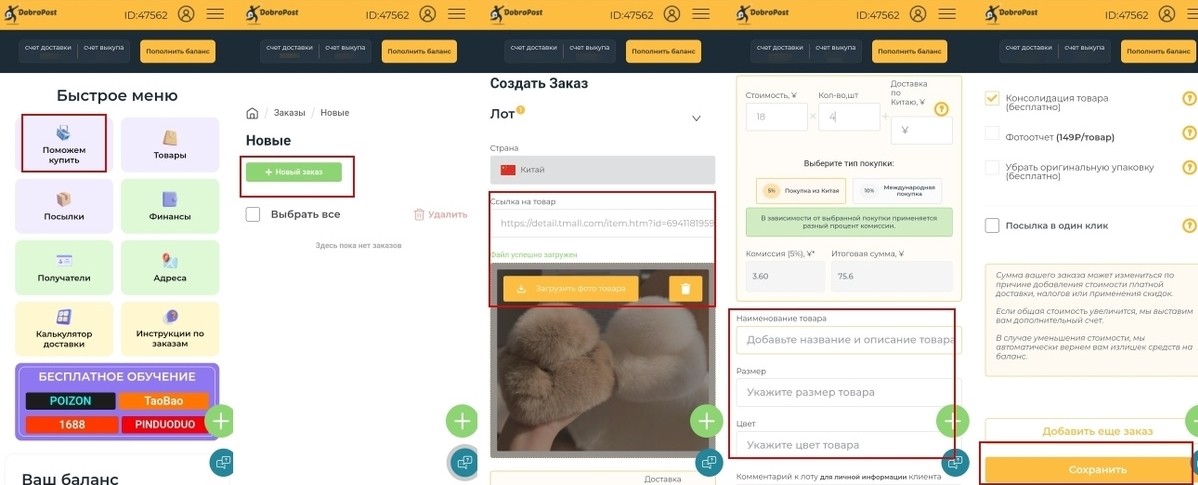Screen dimensions: 1198x485
Task: Tap green plus button on Быстрое меню screen
Action: click(x=220, y=421)
